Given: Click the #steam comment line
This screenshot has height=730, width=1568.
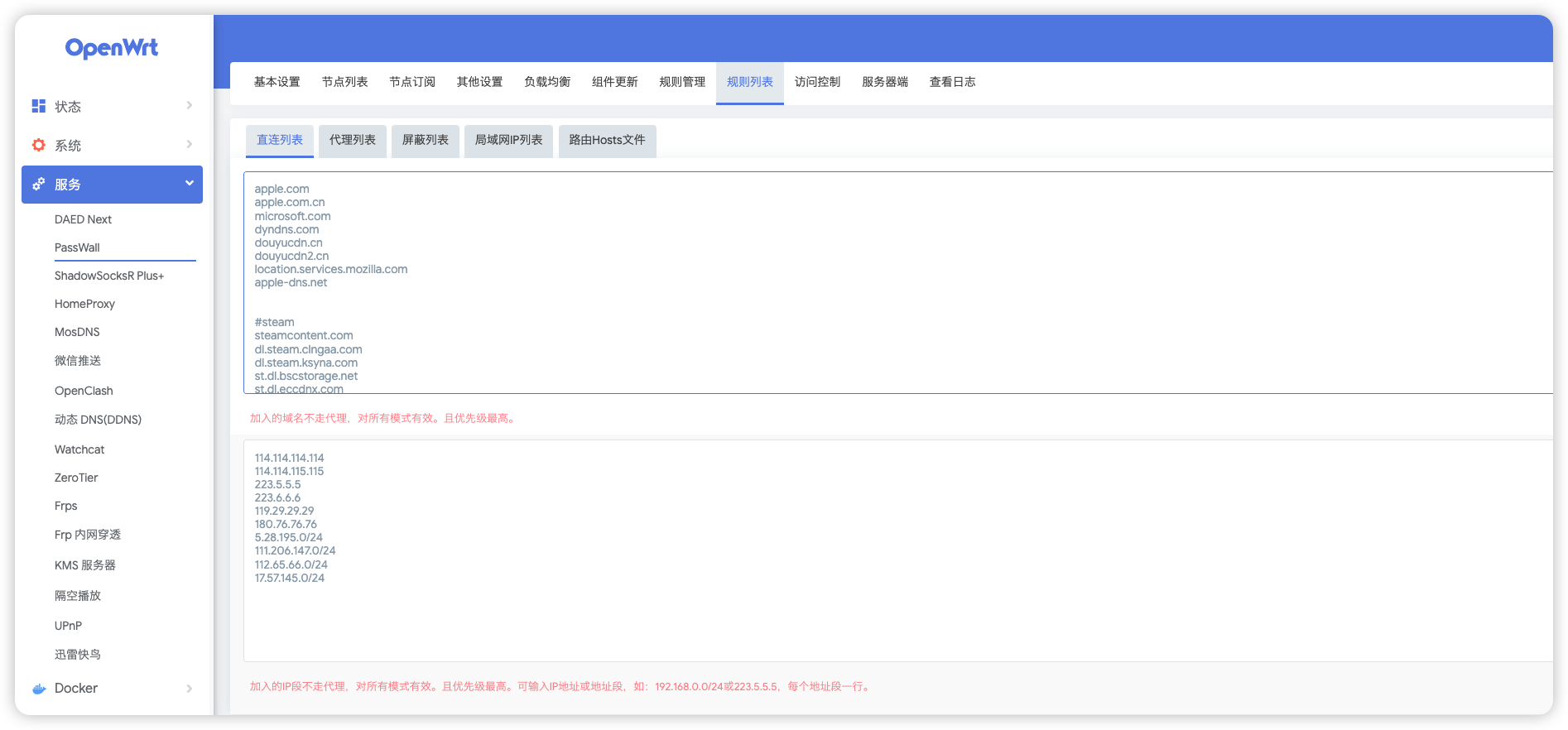Looking at the screenshot, I should 274,322.
